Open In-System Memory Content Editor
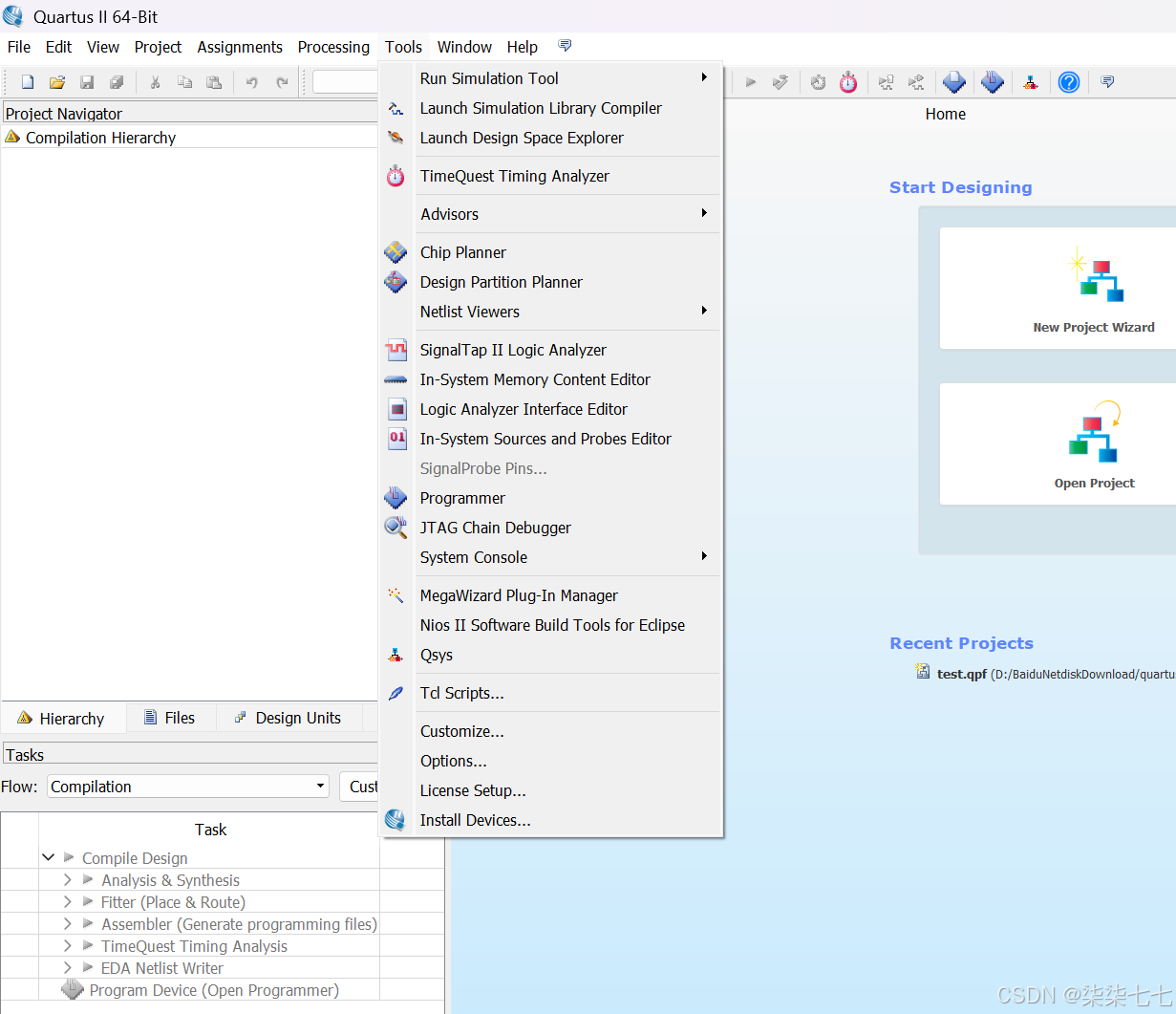The width and height of the screenshot is (1176, 1014). [x=551, y=379]
